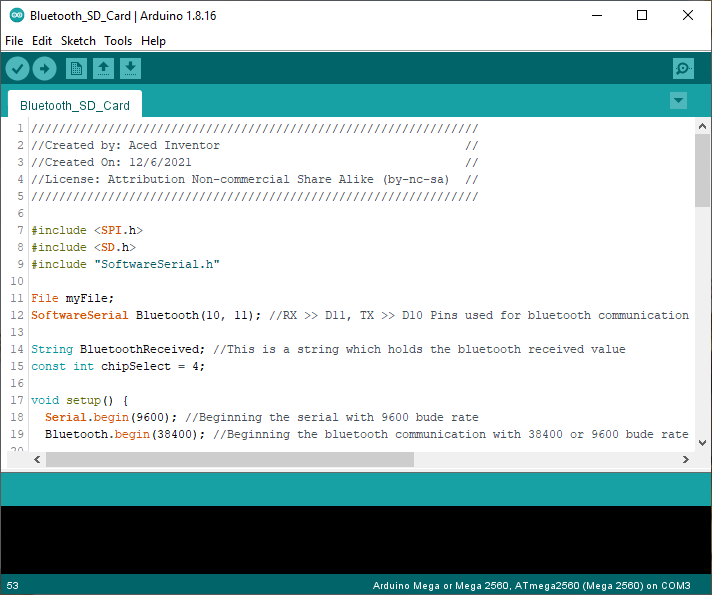Open the Serial Monitor magnifier icon
The height and width of the screenshot is (595, 712).
pyautogui.click(x=683, y=69)
